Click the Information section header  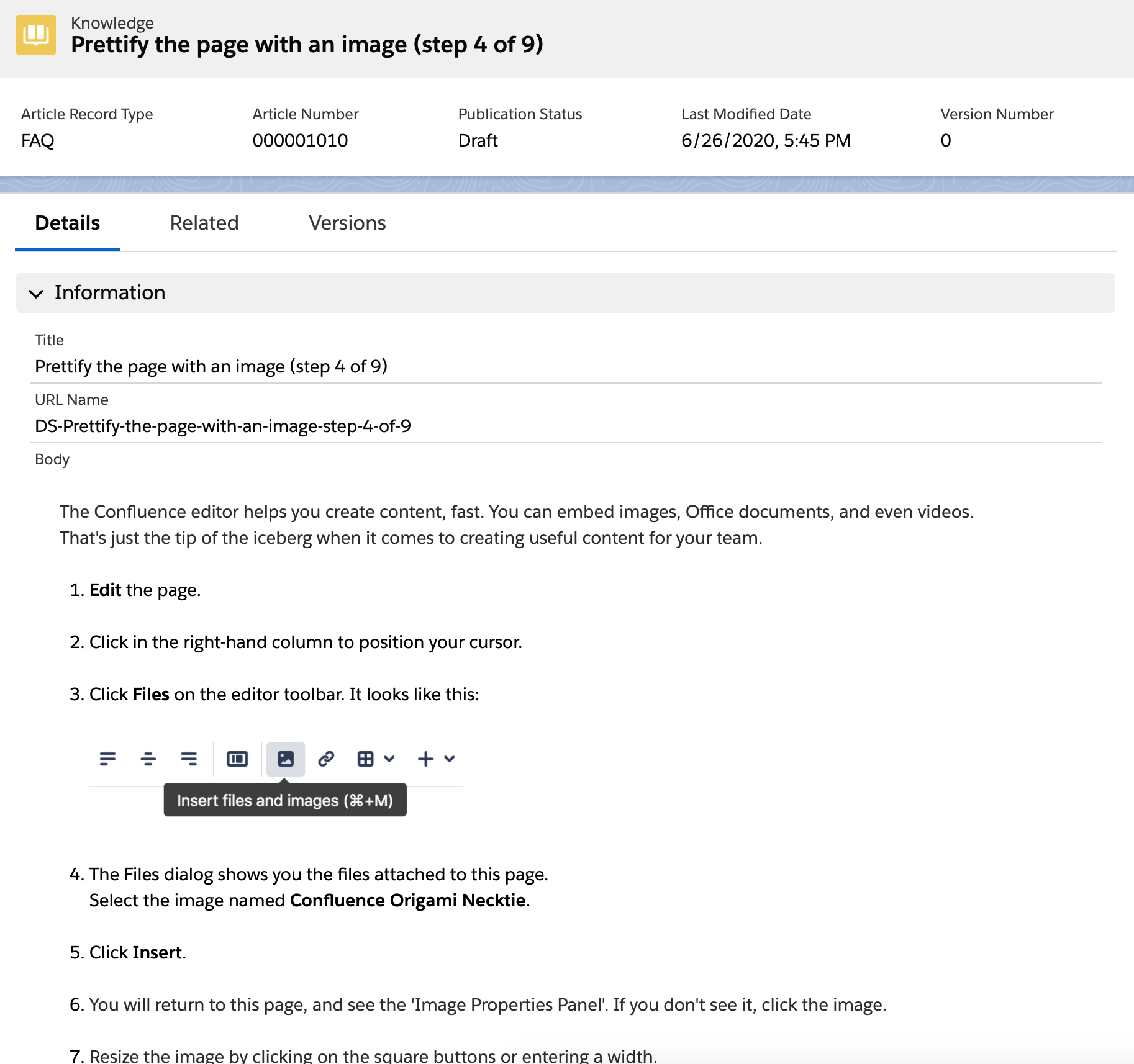(x=110, y=292)
